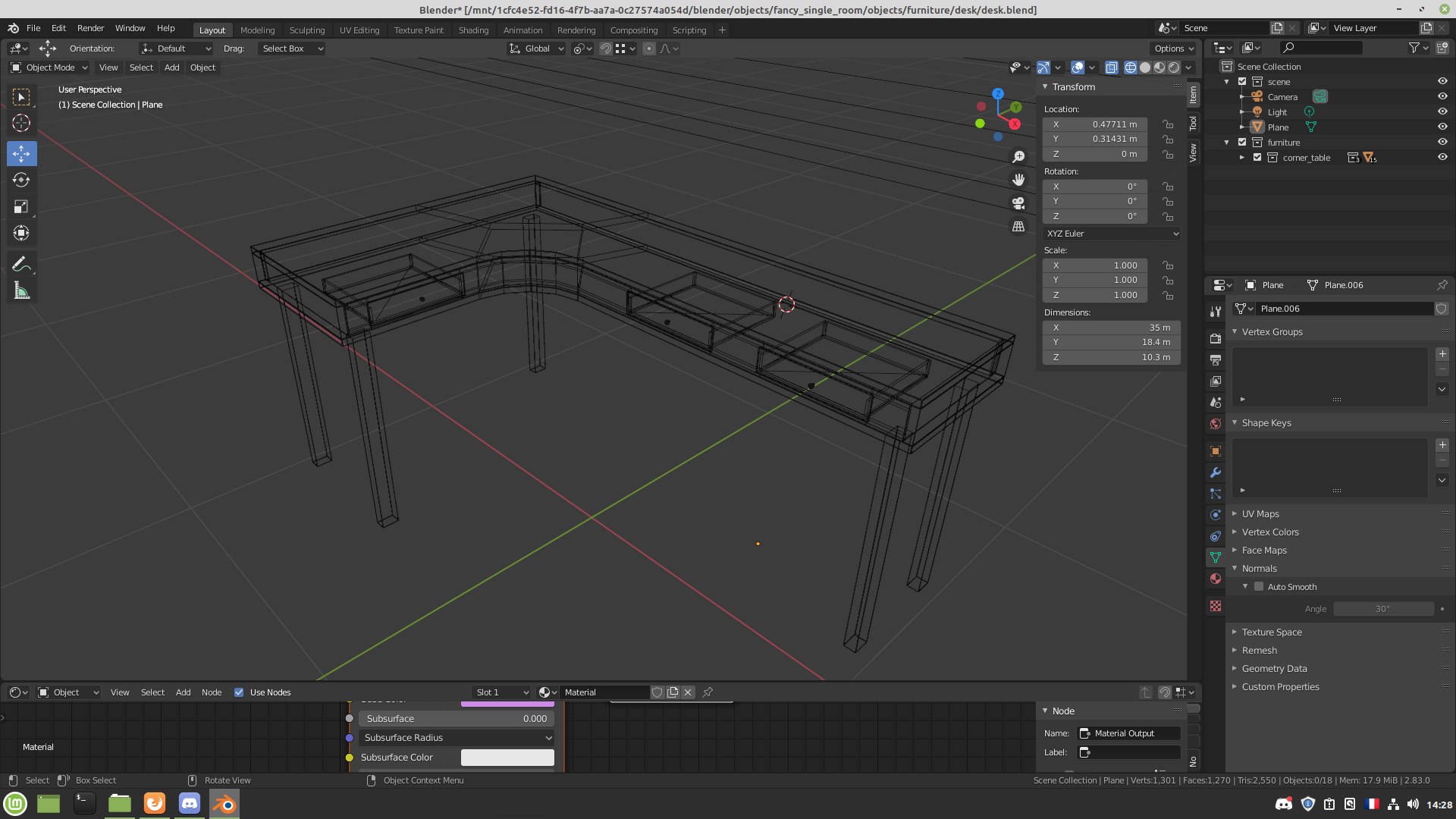
Task: Select the Scale tool icon
Action: coord(21,206)
